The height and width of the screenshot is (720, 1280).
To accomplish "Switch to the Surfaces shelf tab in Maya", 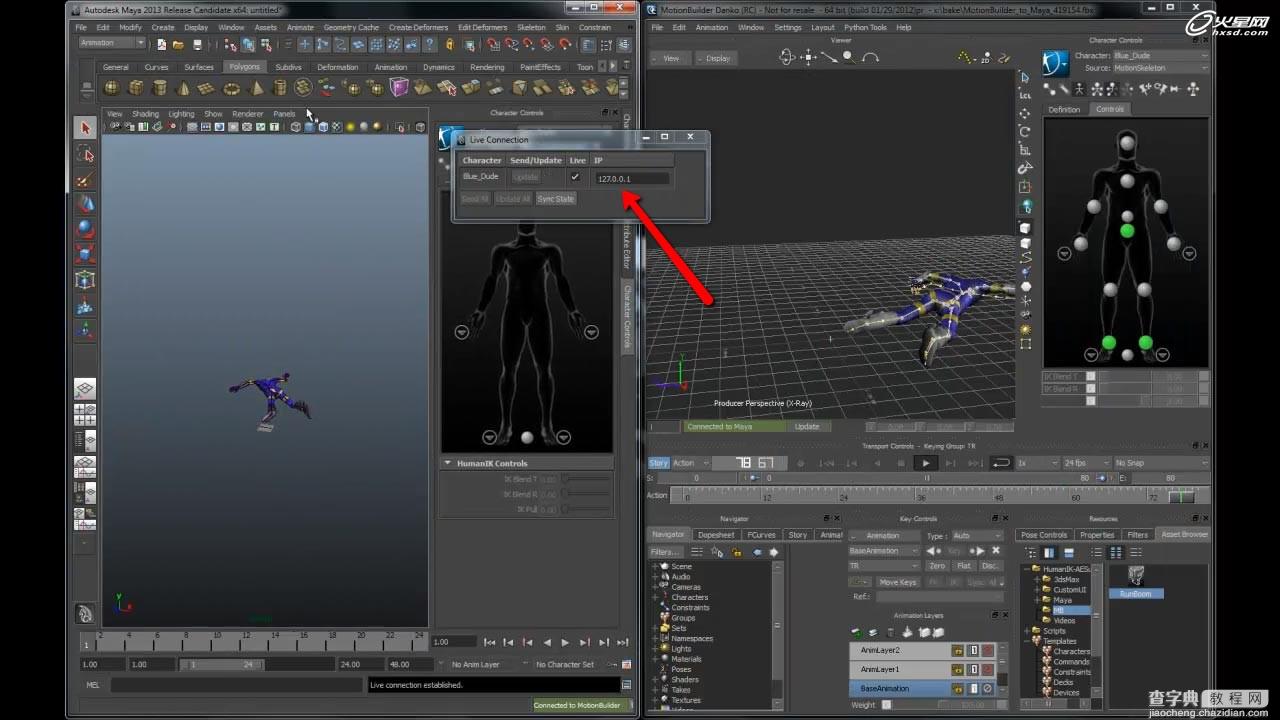I will tap(199, 67).
